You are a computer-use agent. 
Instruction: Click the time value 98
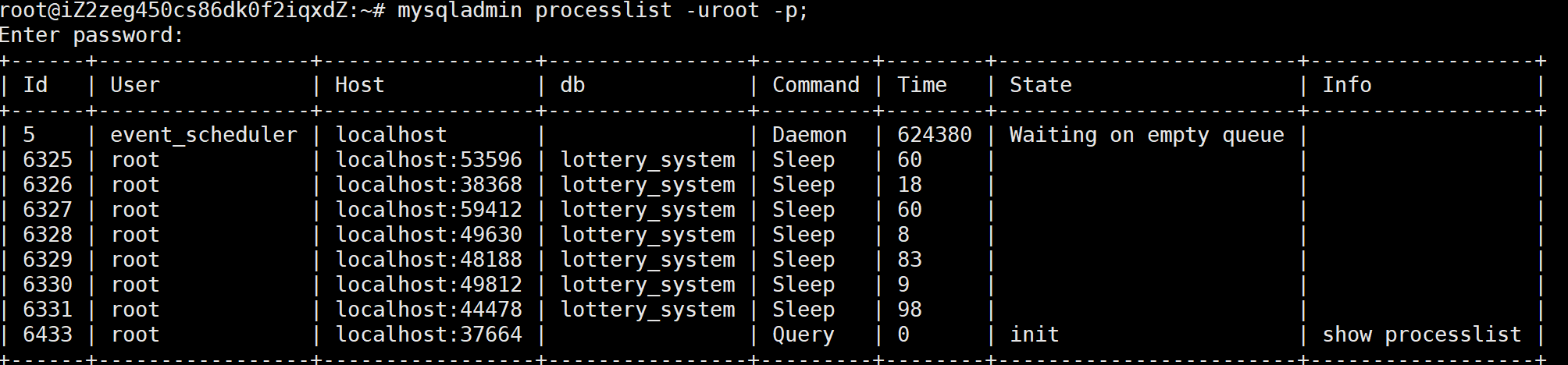(x=910, y=310)
